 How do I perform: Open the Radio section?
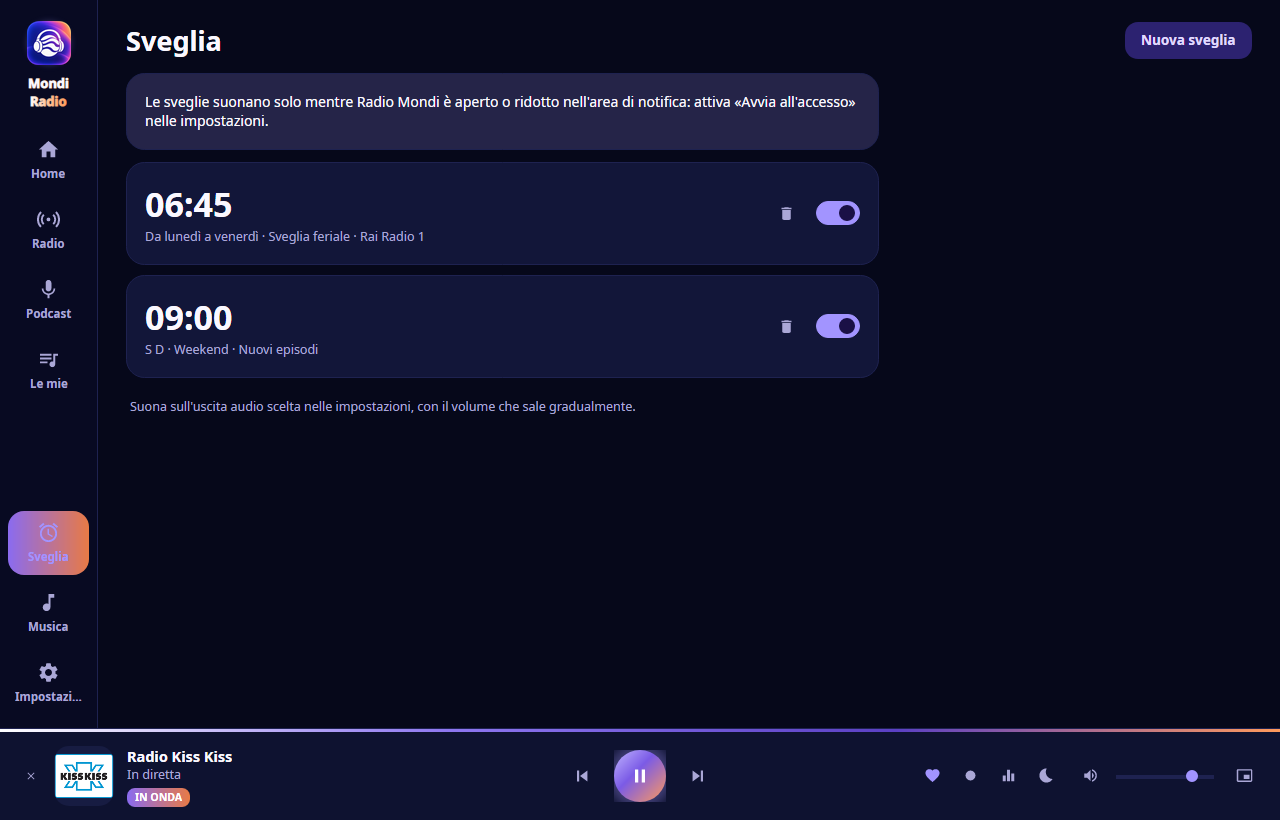(48, 231)
